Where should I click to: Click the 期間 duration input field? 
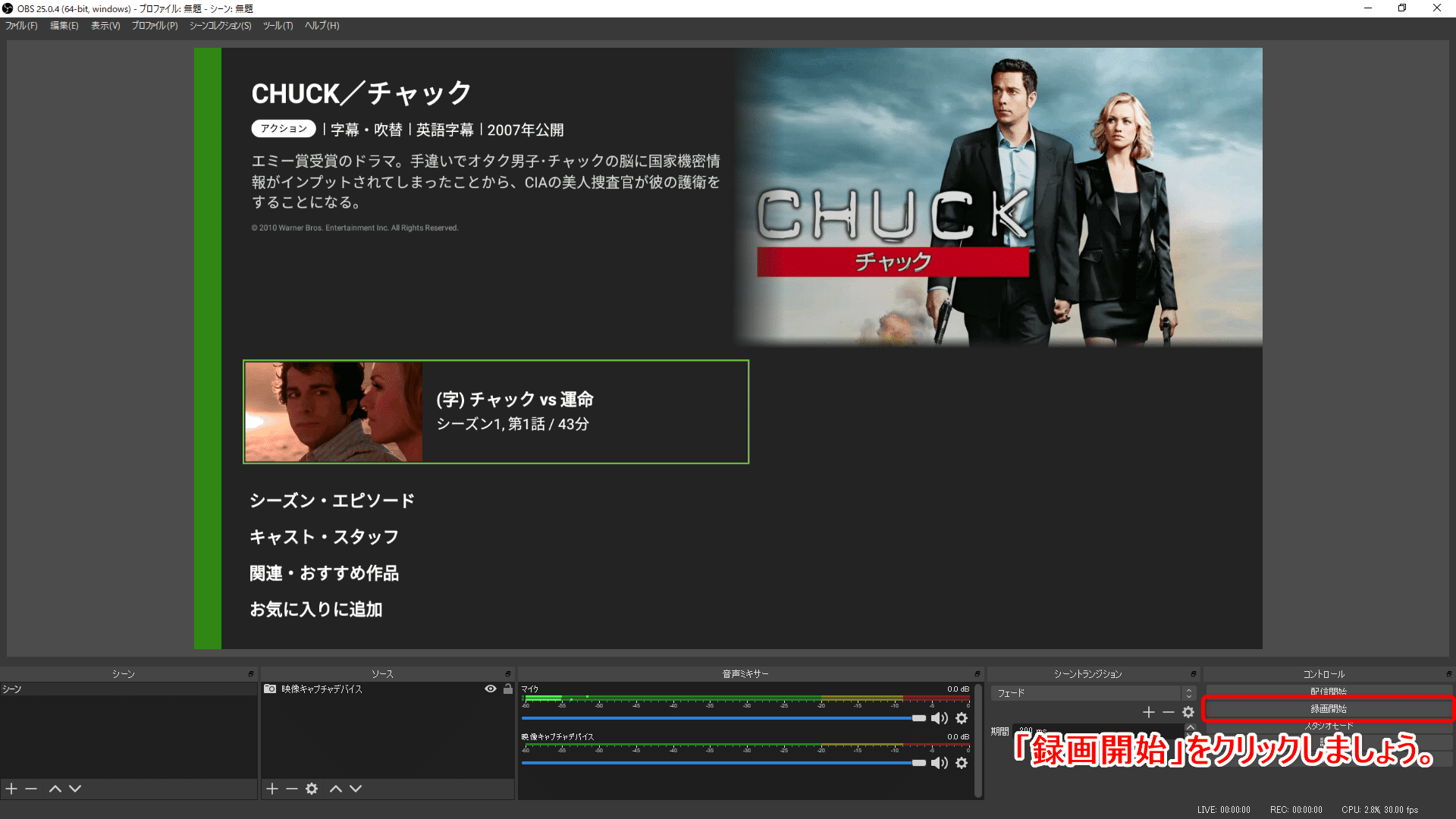[1098, 730]
